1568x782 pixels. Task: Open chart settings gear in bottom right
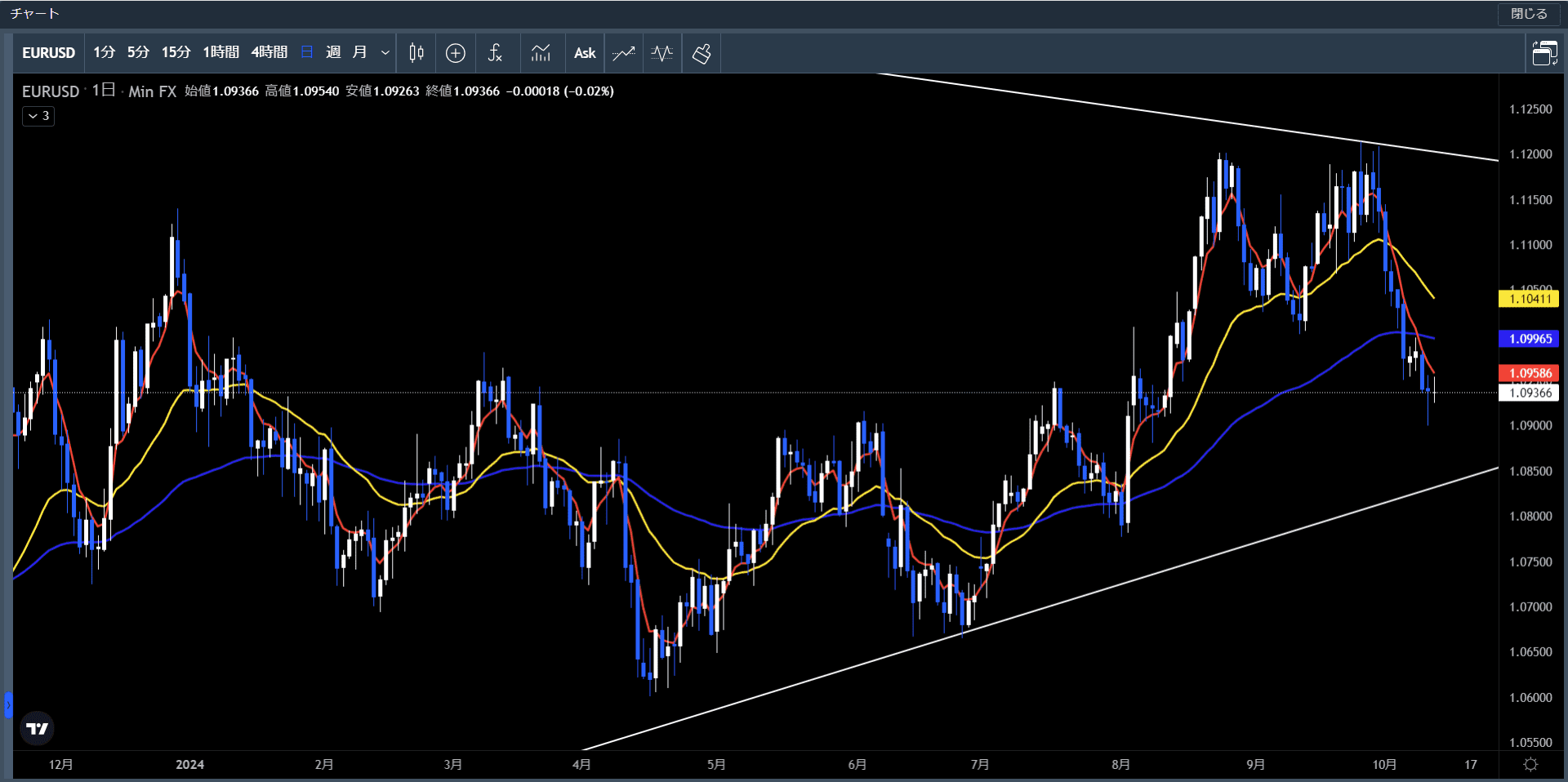coord(1531,764)
